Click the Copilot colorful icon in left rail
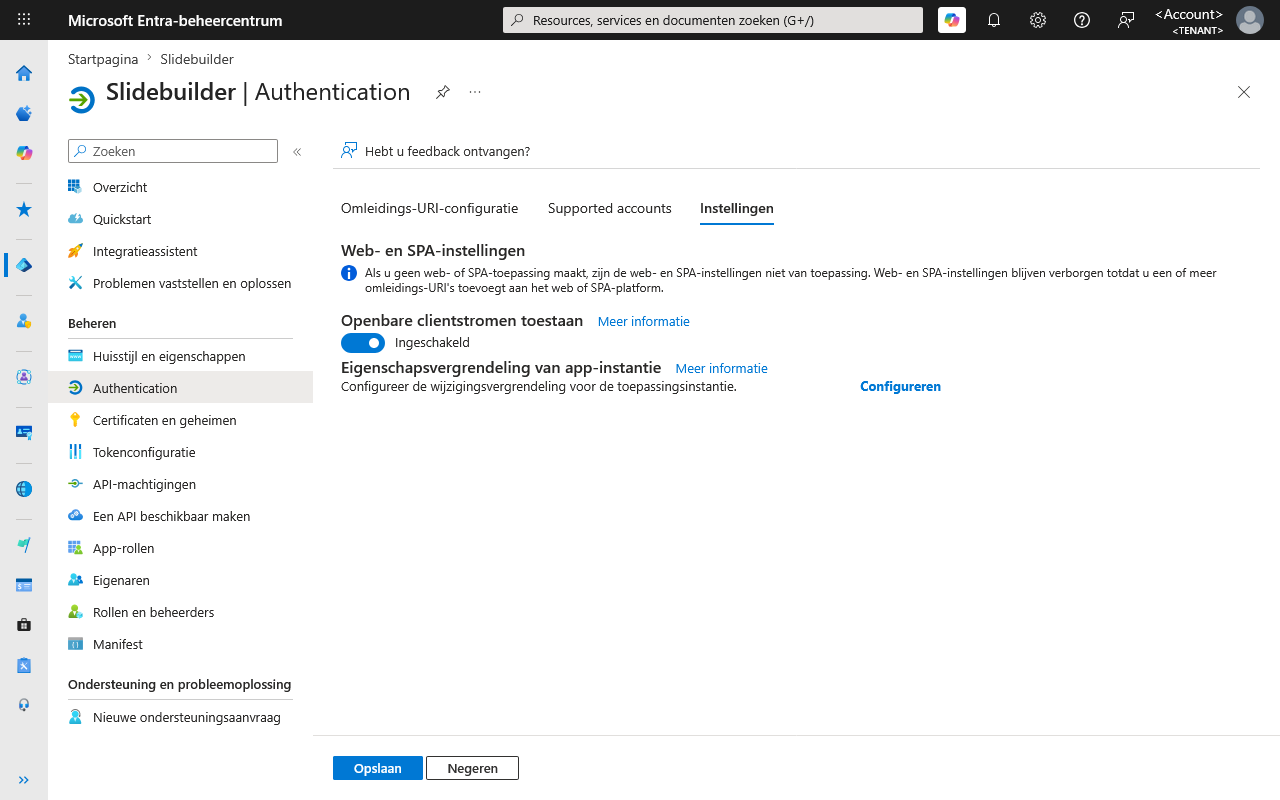Image resolution: width=1280 pixels, height=800 pixels. (24, 153)
